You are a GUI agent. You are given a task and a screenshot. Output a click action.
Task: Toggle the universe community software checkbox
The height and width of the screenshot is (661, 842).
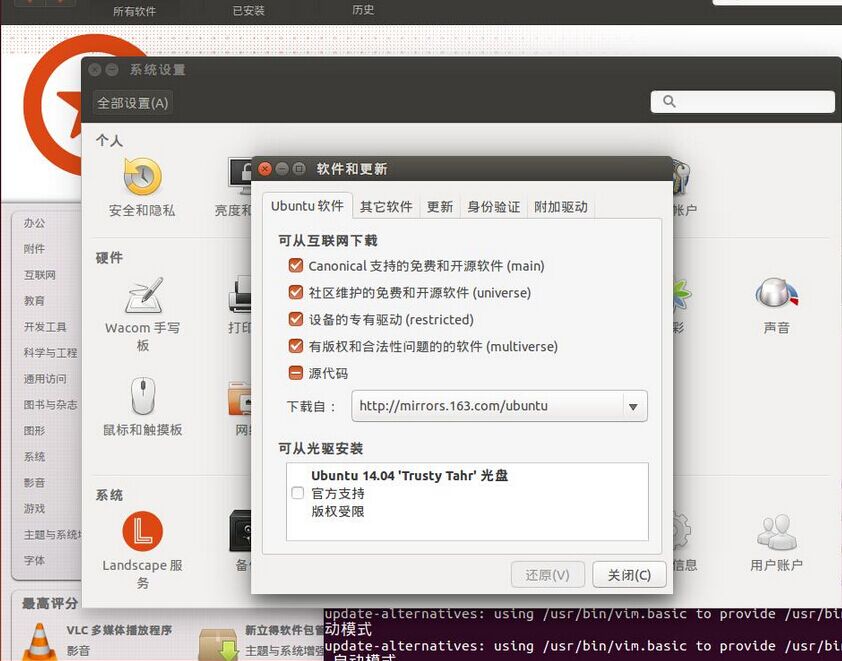tap(296, 293)
